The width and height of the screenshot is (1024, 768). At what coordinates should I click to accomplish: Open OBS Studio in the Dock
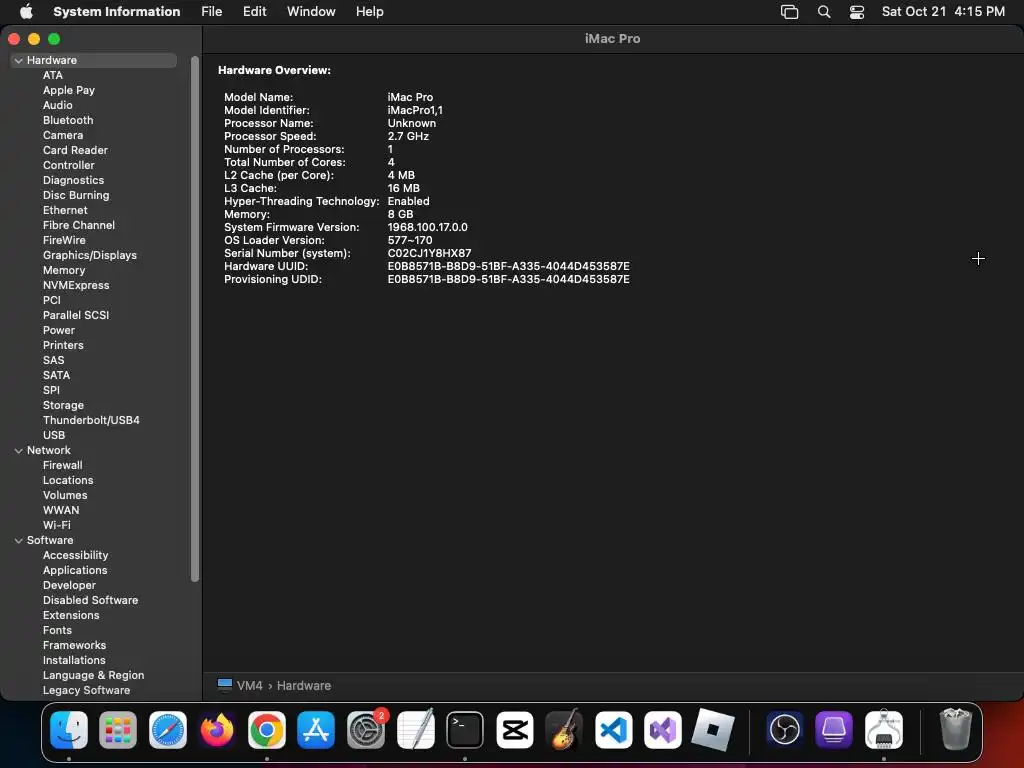785,729
